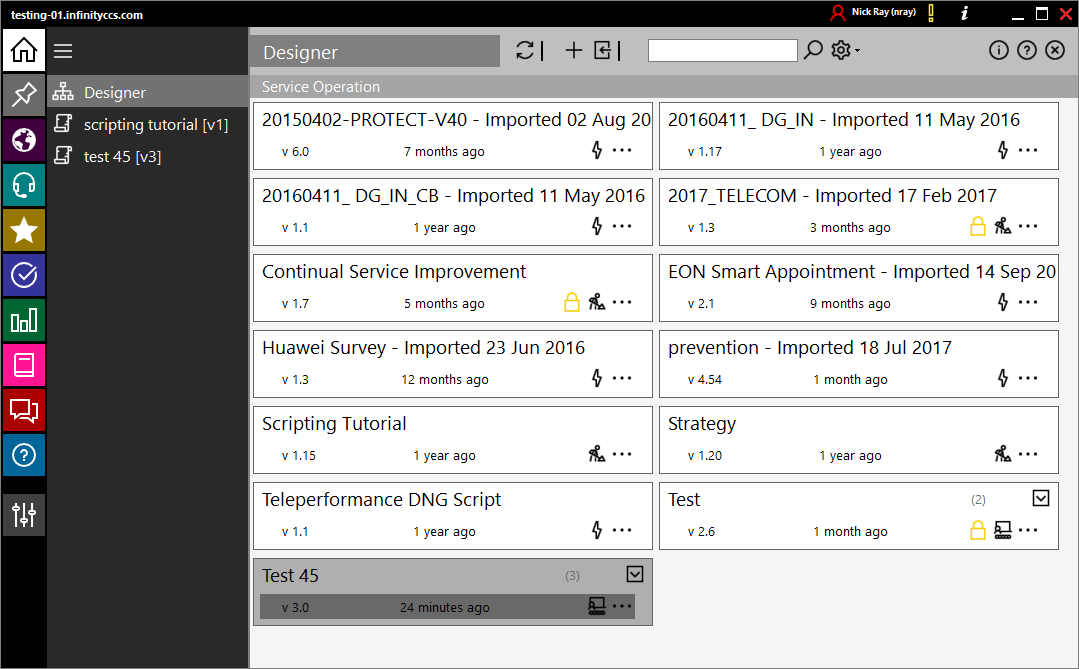
Task: Select the Strategy card title
Action: click(702, 424)
